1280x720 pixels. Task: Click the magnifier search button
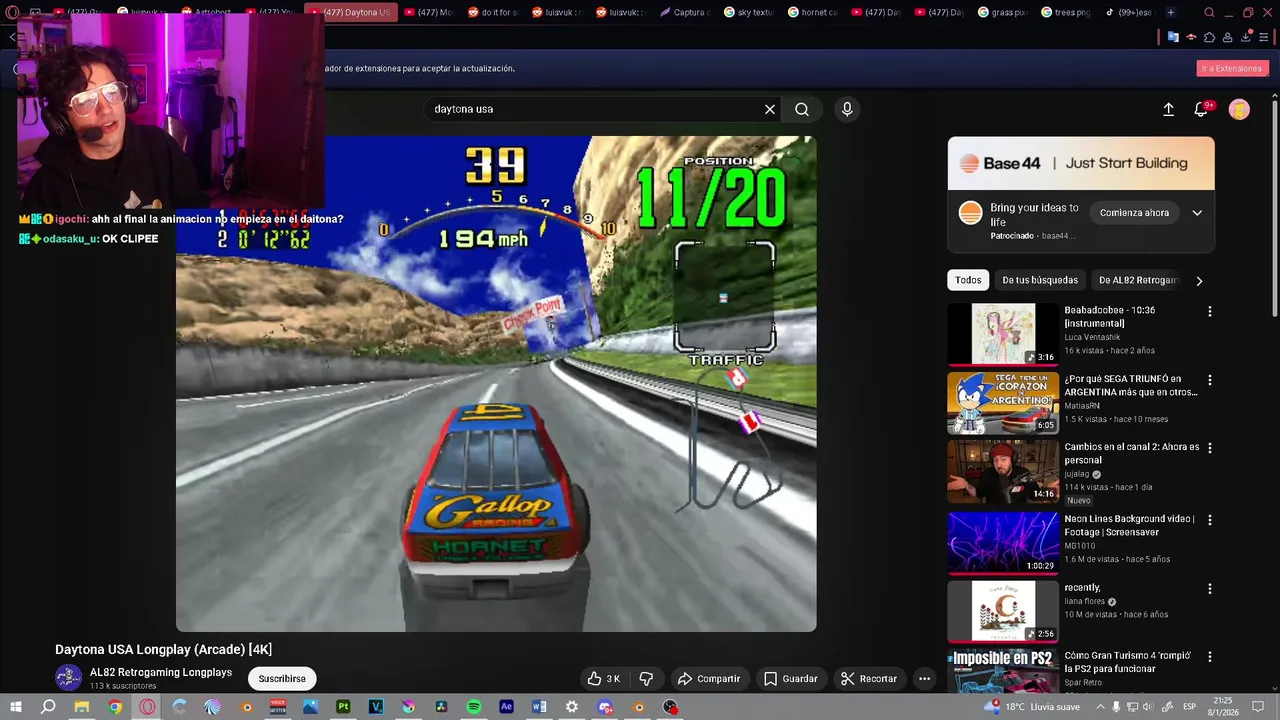click(x=802, y=109)
